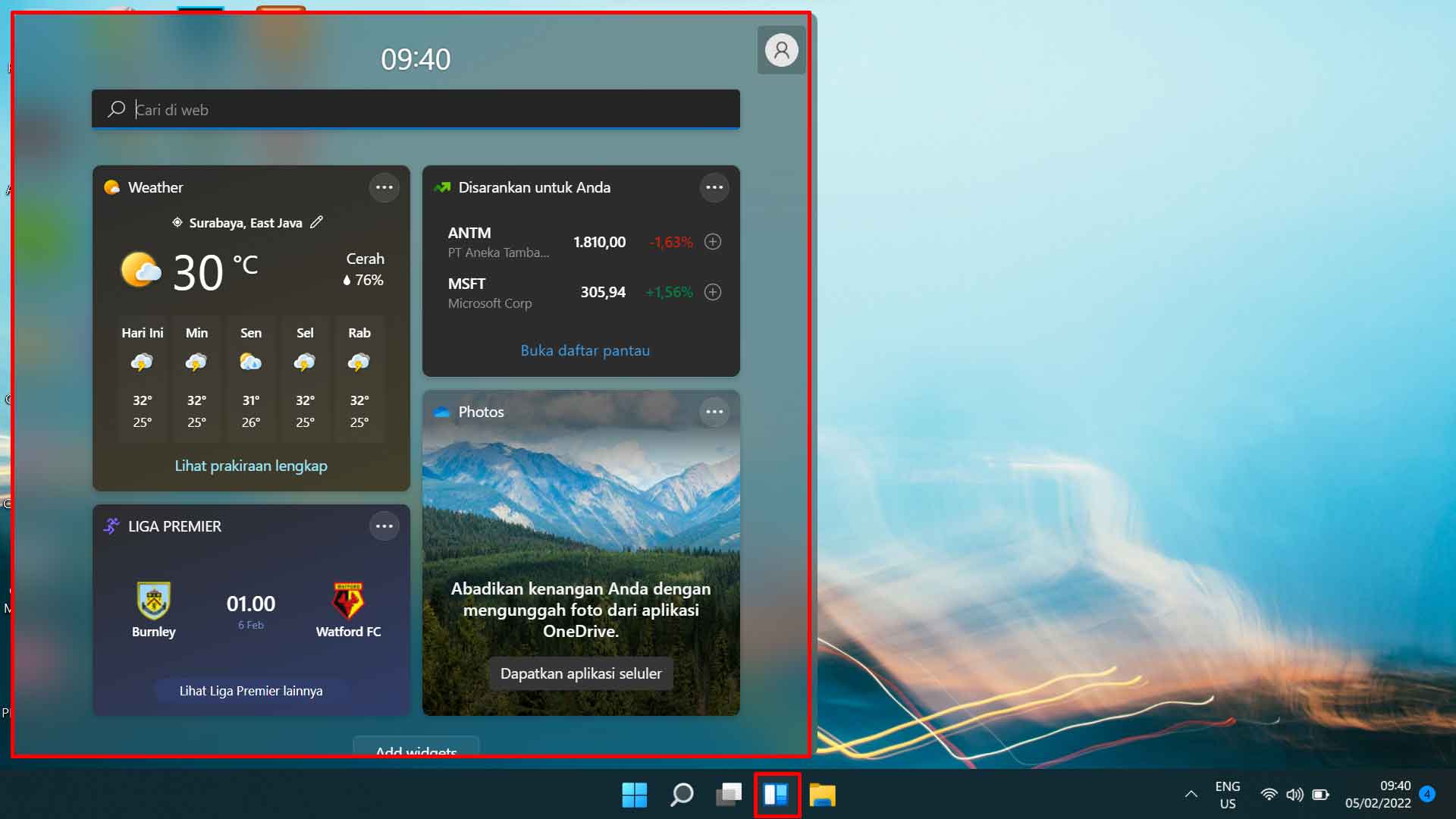Click the volume speaker icon in tray
Image resolution: width=1456 pixels, height=819 pixels.
tap(1294, 795)
